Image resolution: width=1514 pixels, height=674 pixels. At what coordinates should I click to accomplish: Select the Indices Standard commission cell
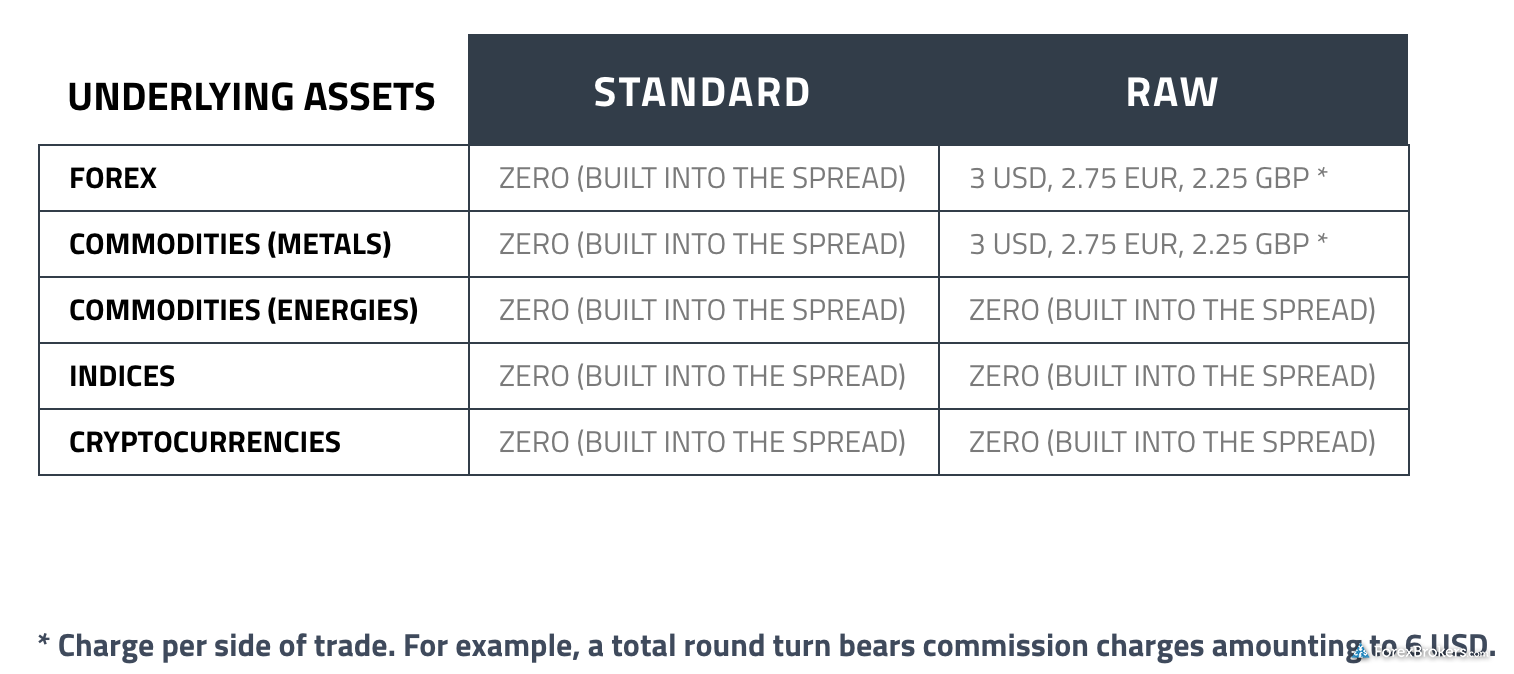point(703,376)
